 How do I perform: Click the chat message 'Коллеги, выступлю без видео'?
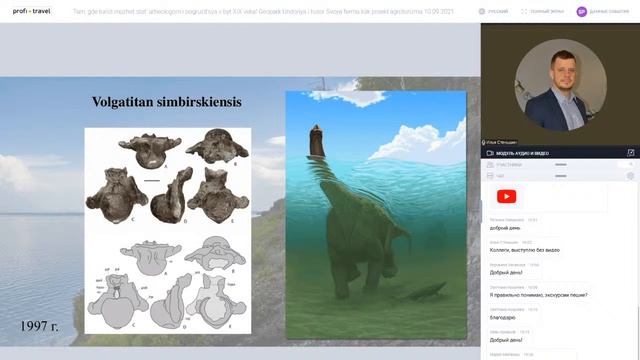(x=524, y=250)
